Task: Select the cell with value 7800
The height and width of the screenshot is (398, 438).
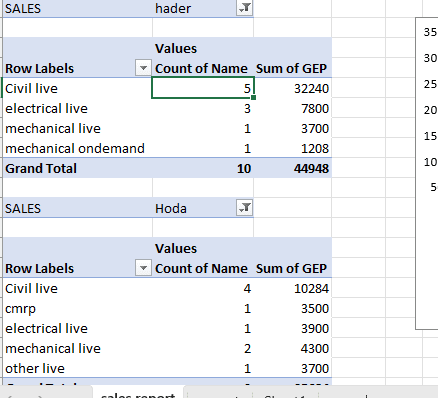Action: 292,108
